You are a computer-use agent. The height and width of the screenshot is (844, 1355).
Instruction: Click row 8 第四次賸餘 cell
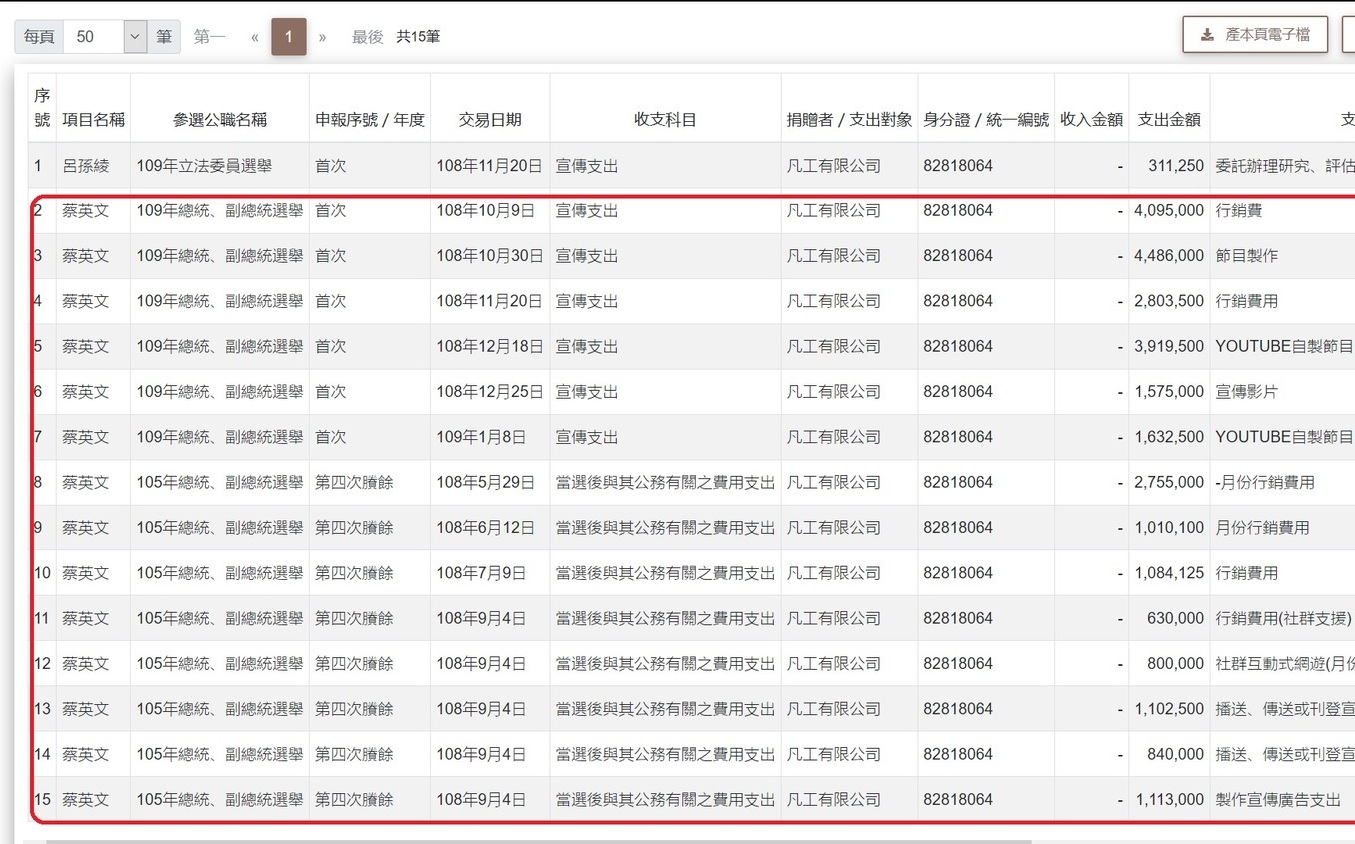[354, 483]
